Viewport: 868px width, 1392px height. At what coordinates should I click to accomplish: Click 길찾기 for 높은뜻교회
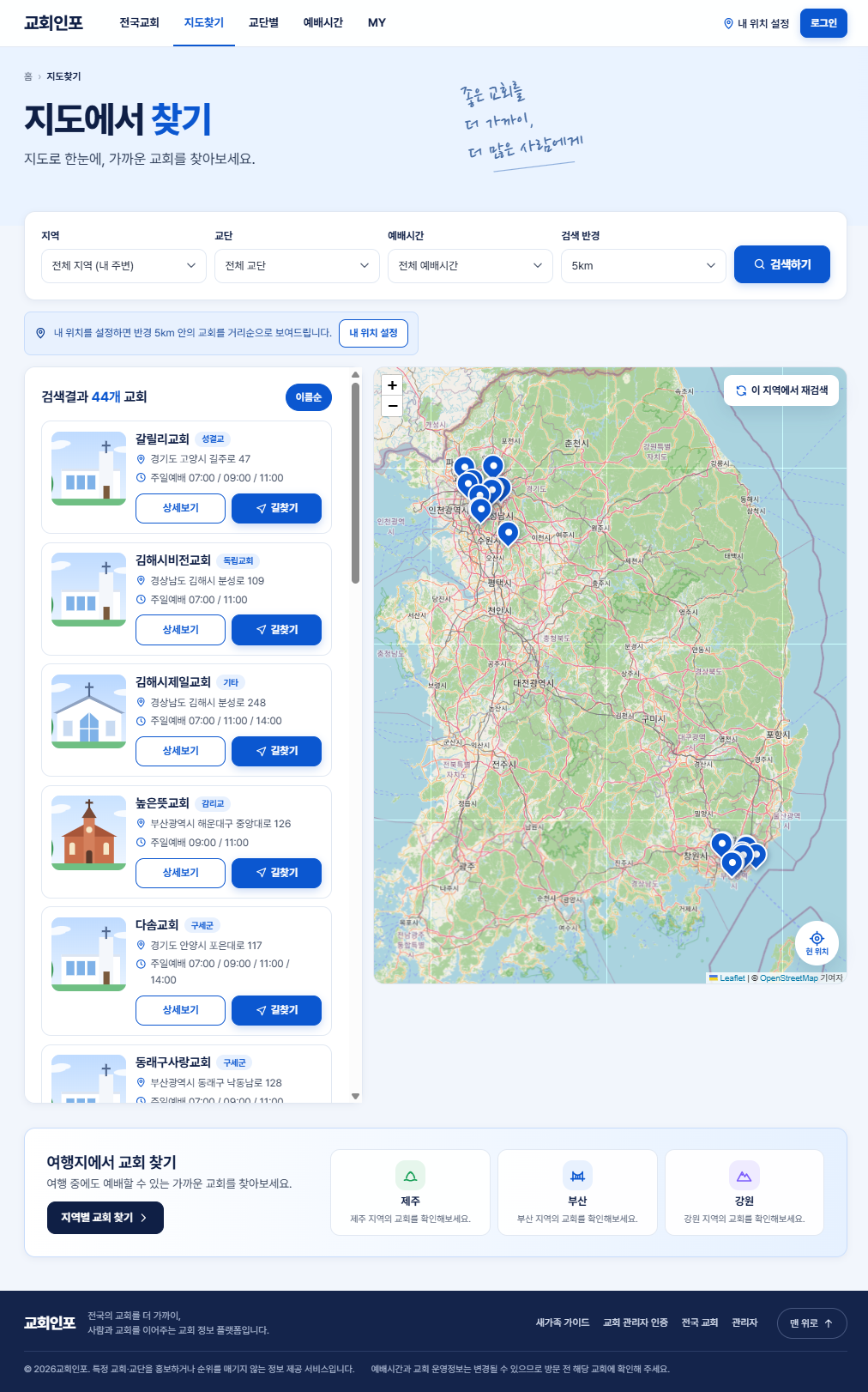click(x=277, y=873)
